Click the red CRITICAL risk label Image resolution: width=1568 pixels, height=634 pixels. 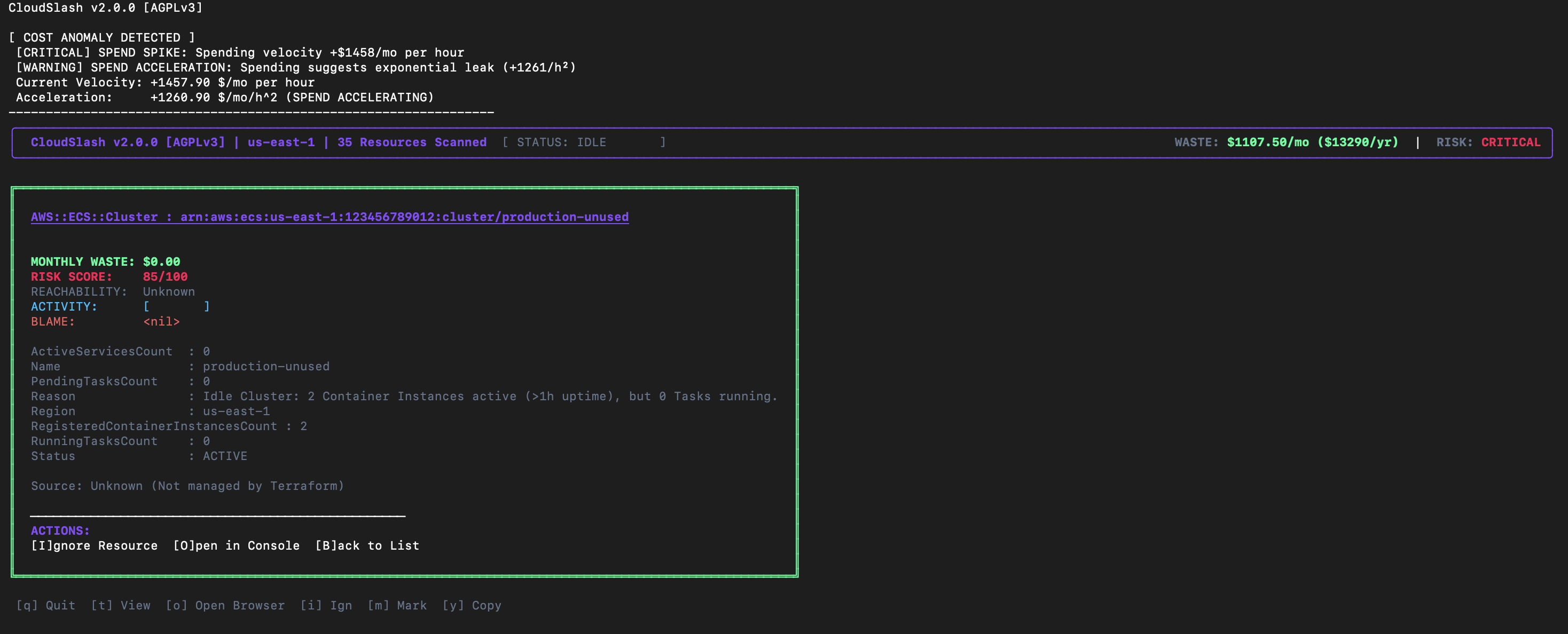(x=1510, y=142)
